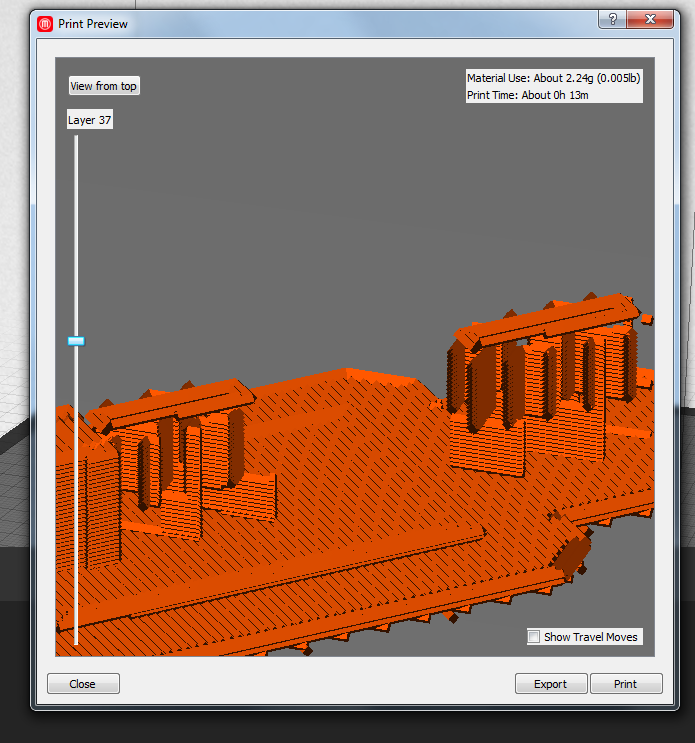Switch to View from top

[103, 86]
